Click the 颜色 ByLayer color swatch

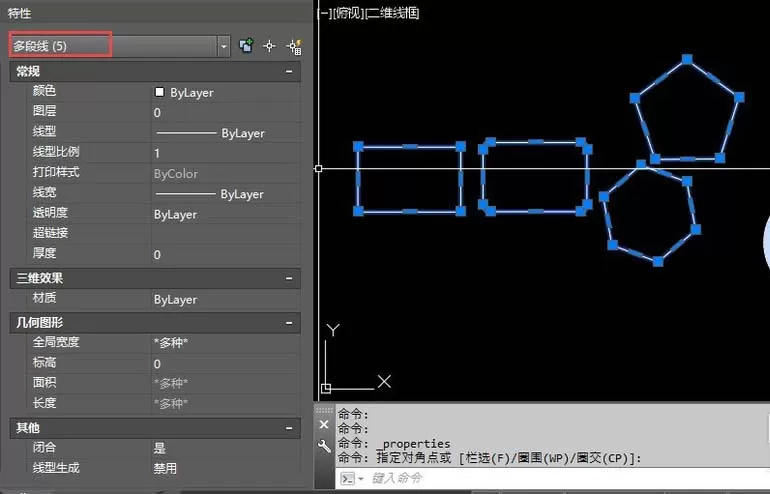(x=159, y=92)
